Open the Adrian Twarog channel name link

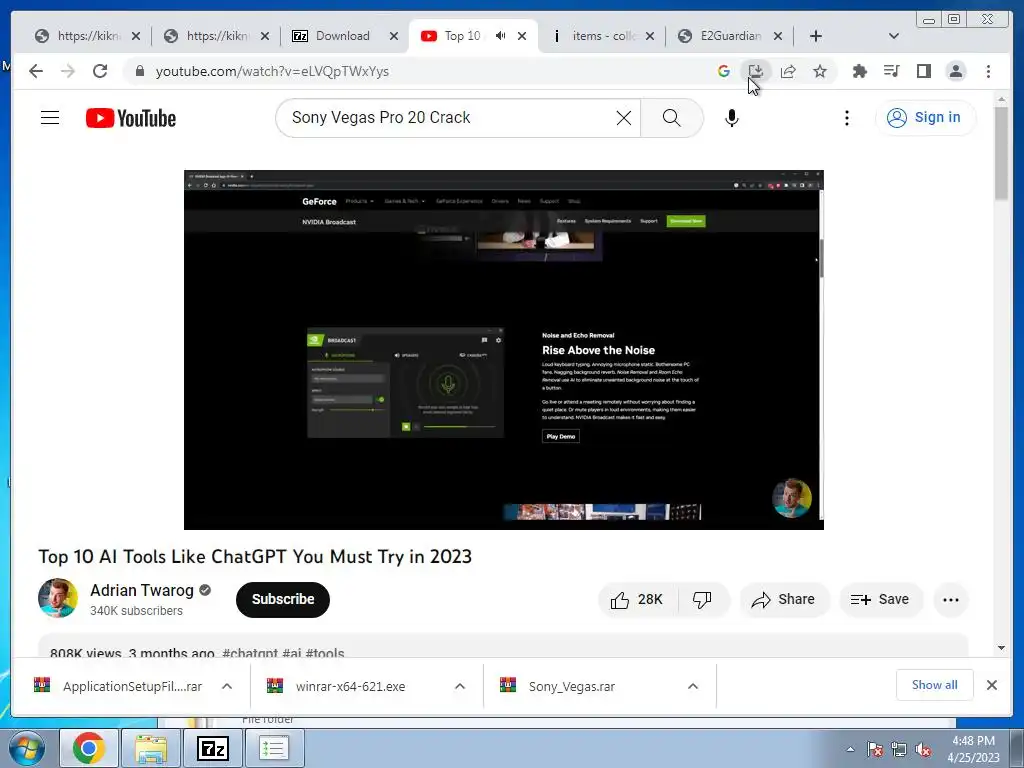tap(142, 590)
